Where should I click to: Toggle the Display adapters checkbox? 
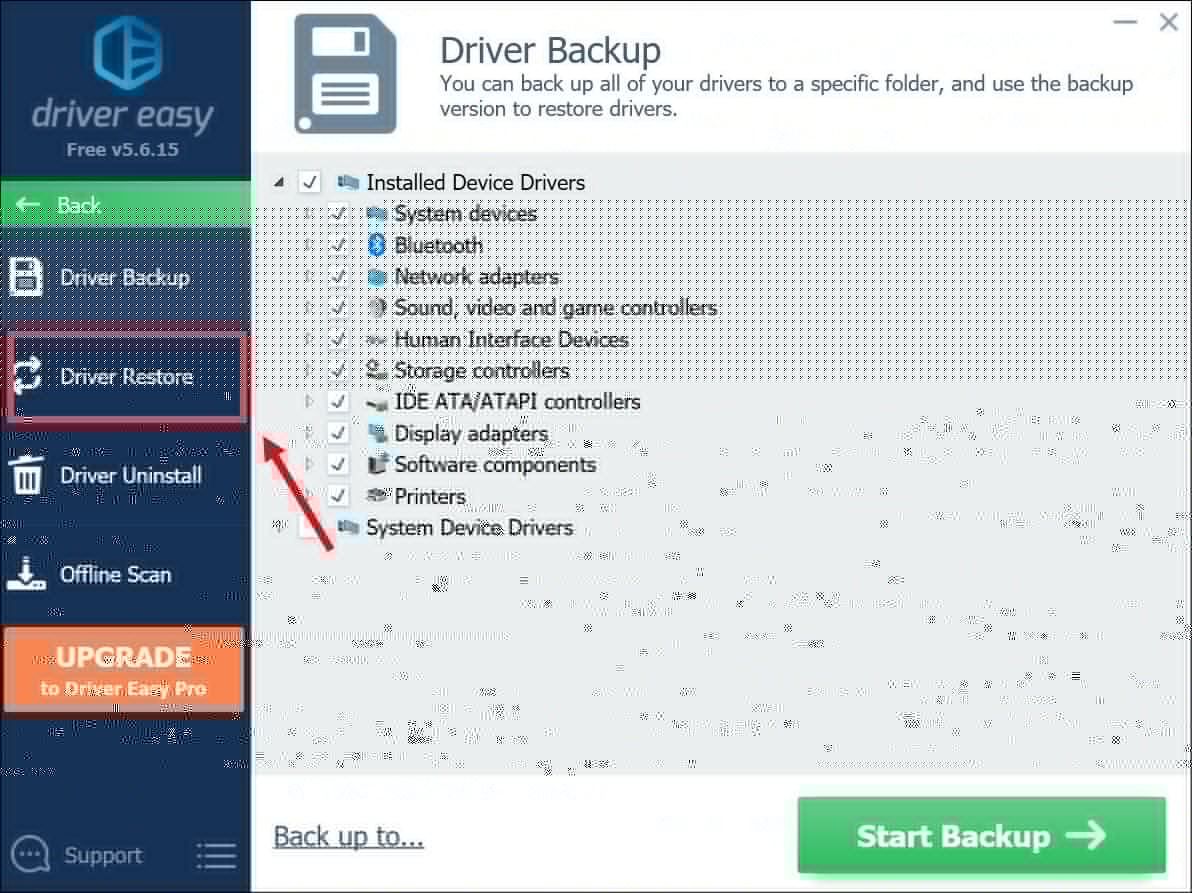point(338,432)
